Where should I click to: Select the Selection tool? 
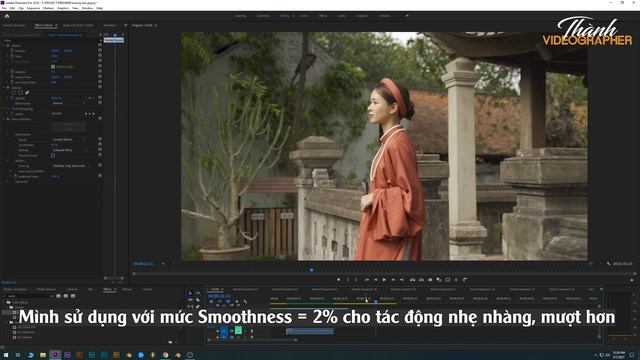[x=190, y=293]
